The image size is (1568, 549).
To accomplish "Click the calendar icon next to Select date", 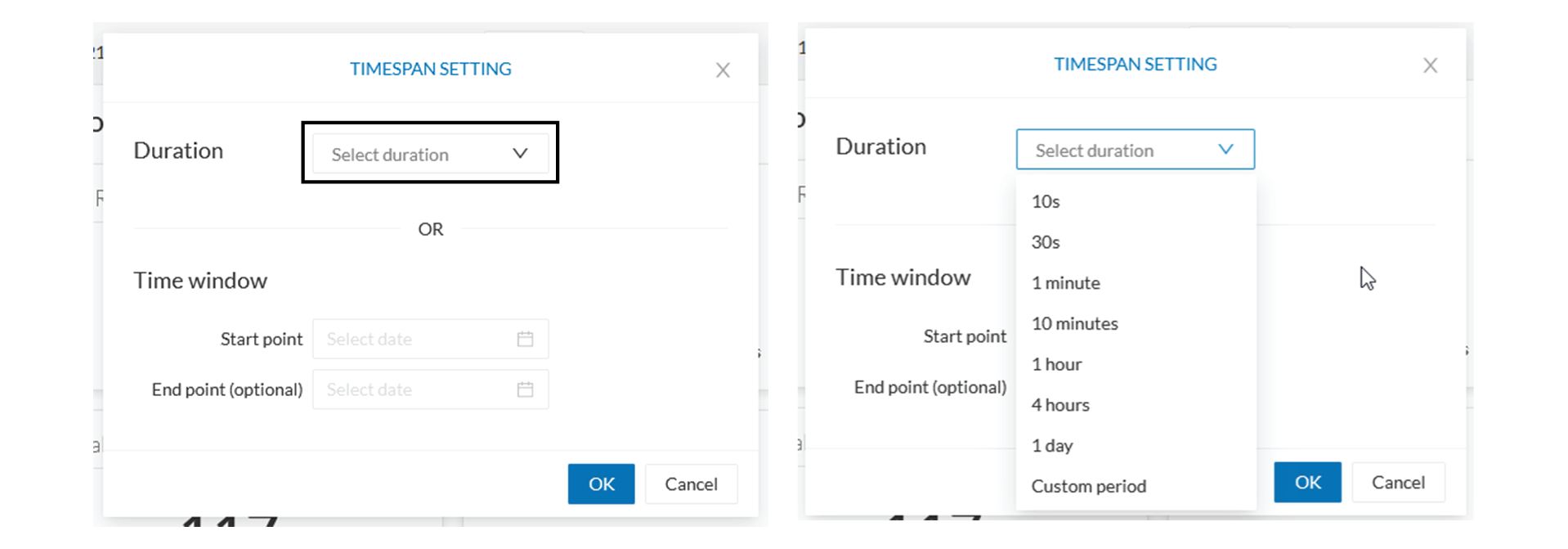I will [x=526, y=338].
